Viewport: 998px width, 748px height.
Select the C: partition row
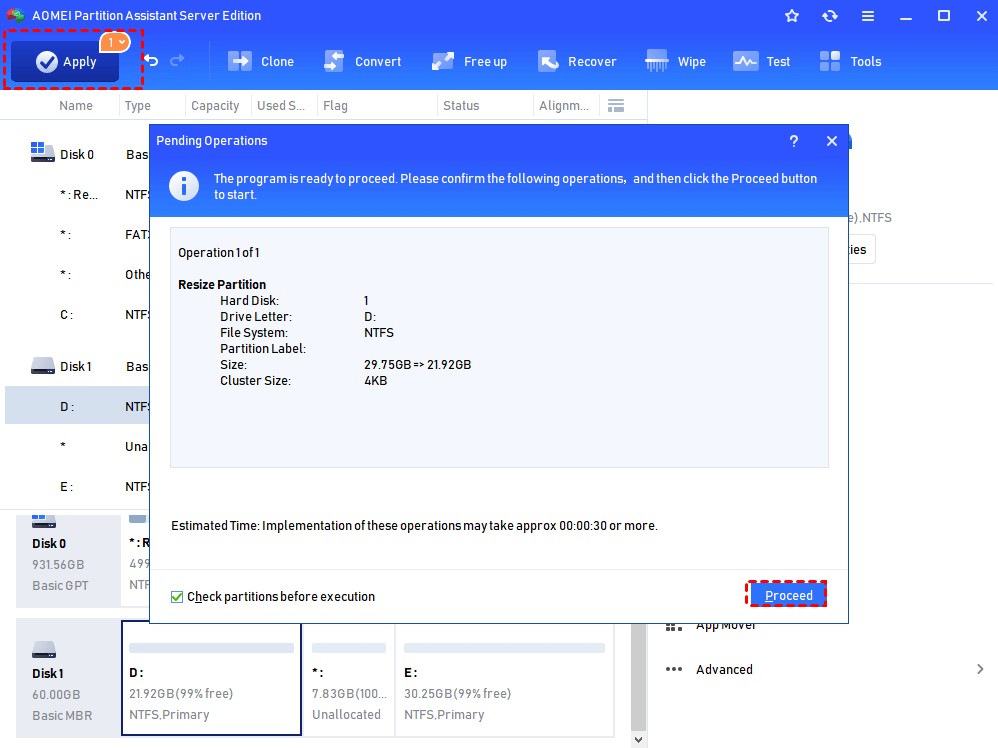[x=77, y=314]
